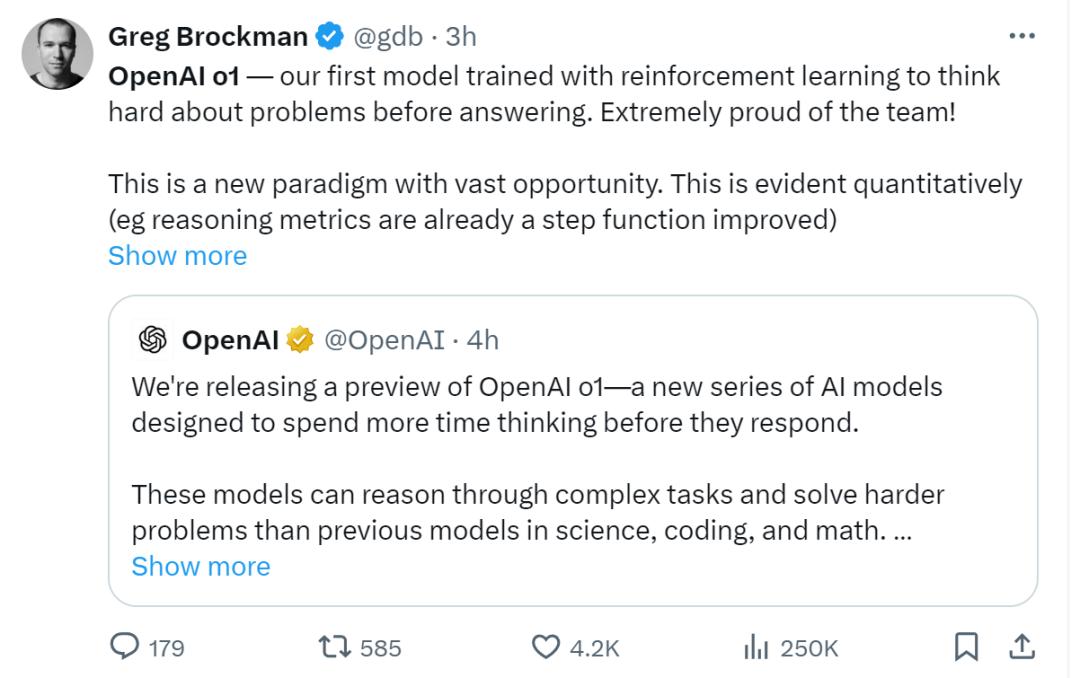Expand Greg Brockman's tweet with Show more

pyautogui.click(x=177, y=256)
